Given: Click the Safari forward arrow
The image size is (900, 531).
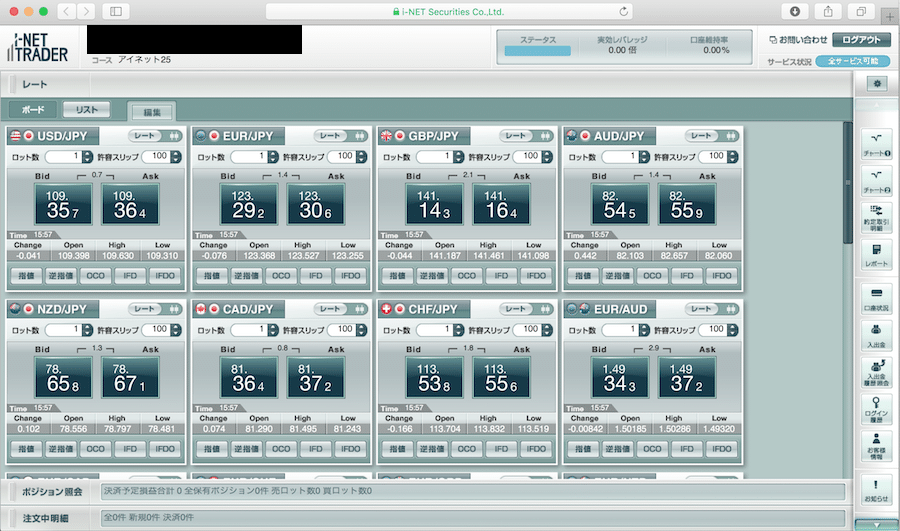Looking at the screenshot, I should 86,11.
